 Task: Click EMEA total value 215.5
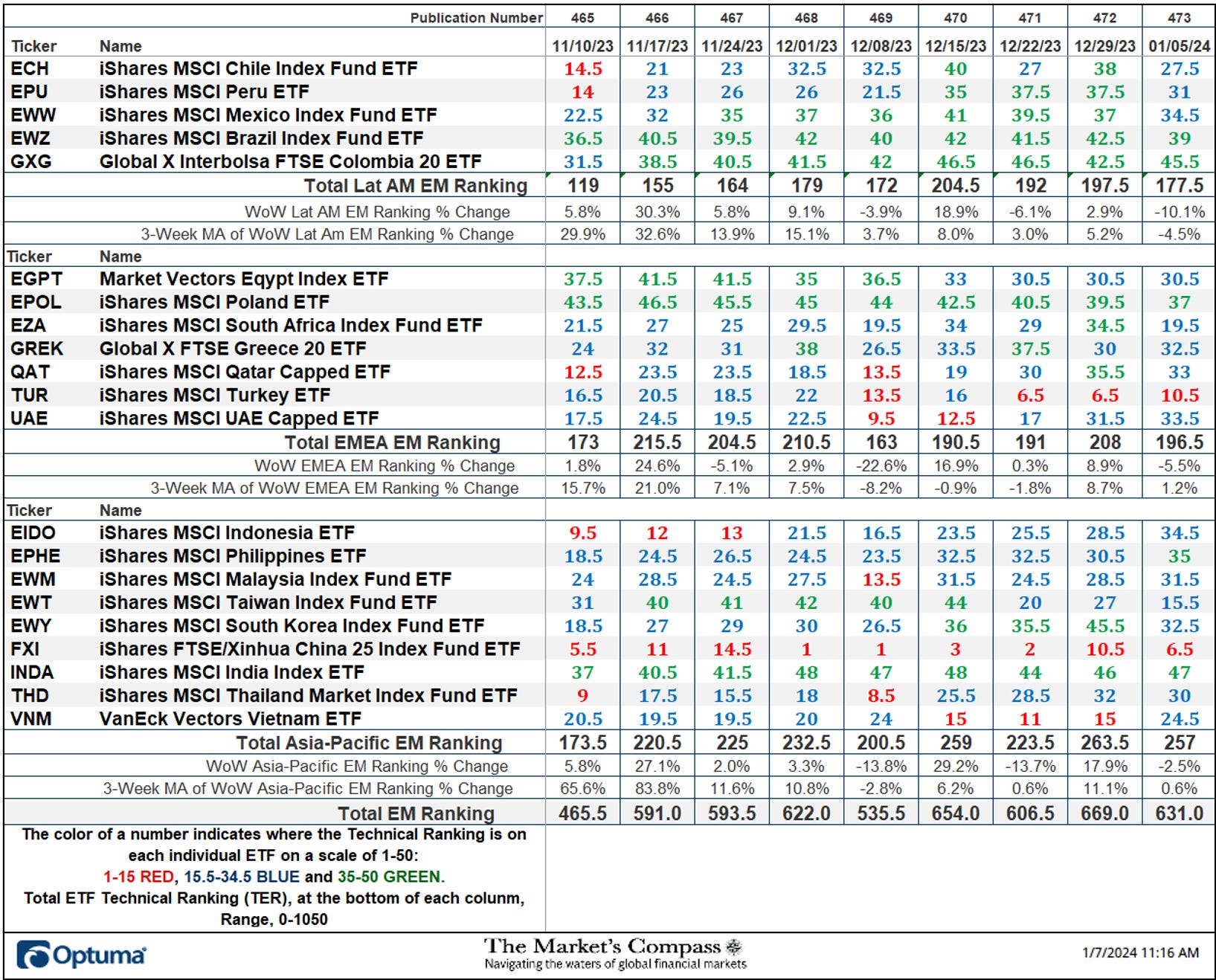click(657, 442)
